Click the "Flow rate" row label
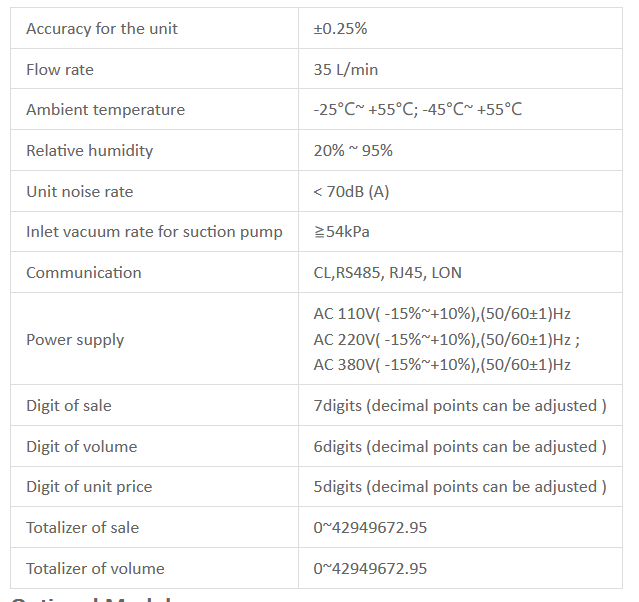The image size is (639, 602). (60, 70)
